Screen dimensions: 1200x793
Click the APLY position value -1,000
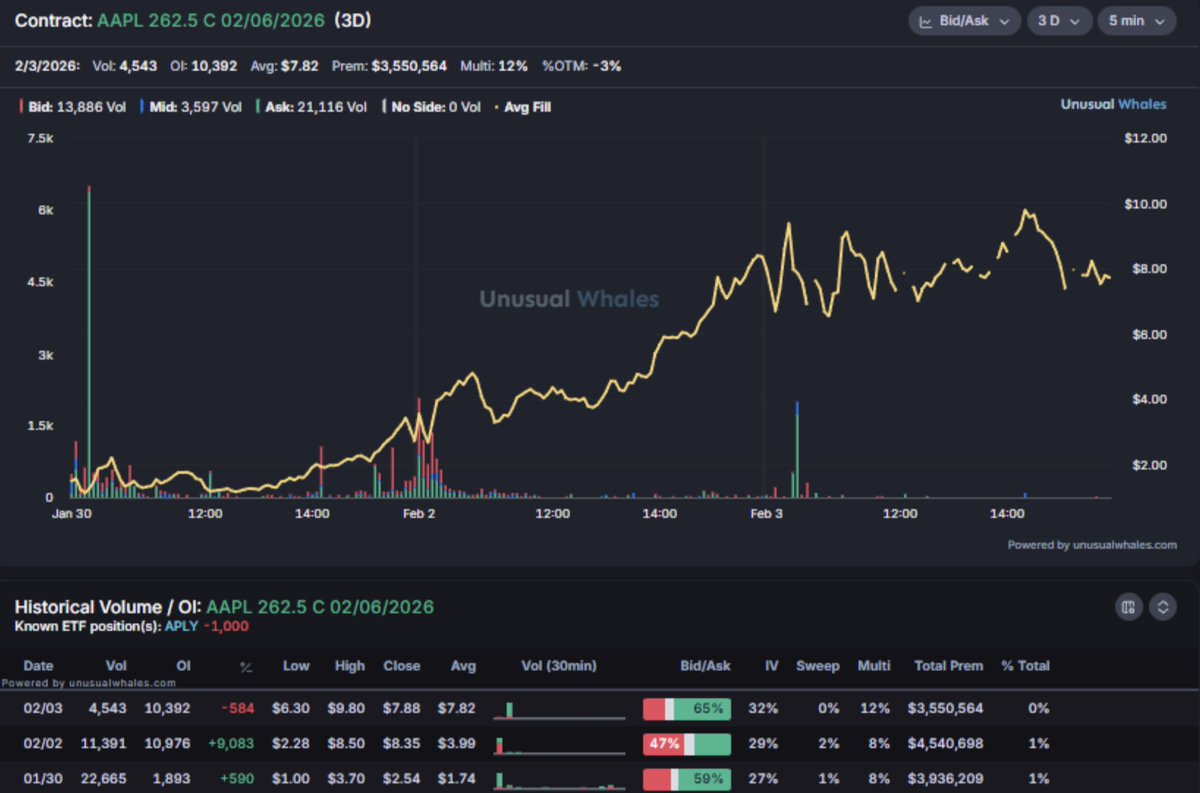(x=226, y=626)
